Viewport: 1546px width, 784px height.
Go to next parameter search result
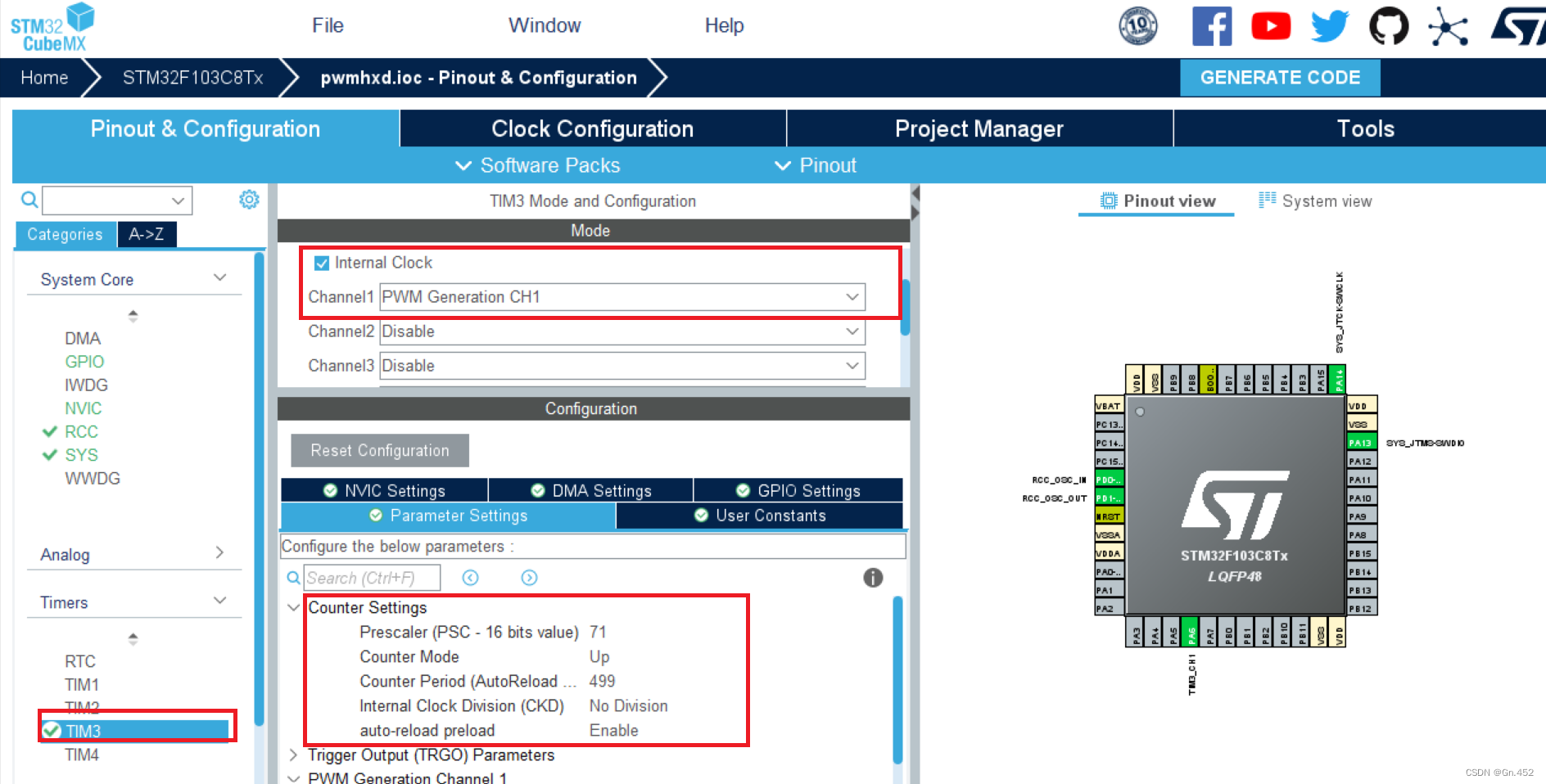point(529,578)
